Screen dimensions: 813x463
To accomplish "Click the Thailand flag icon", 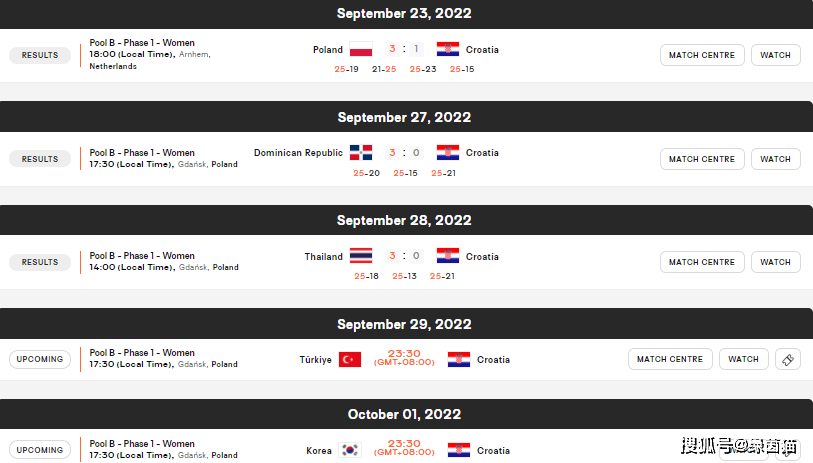I will [x=361, y=256].
